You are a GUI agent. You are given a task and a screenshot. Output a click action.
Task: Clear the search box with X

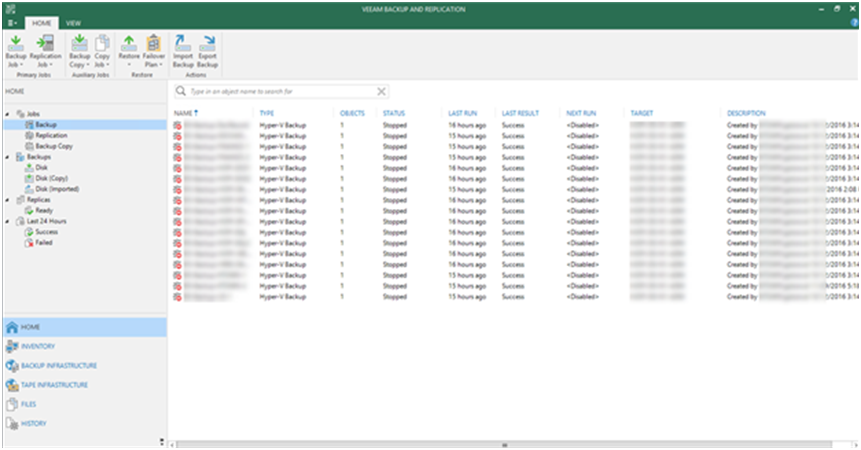(381, 92)
